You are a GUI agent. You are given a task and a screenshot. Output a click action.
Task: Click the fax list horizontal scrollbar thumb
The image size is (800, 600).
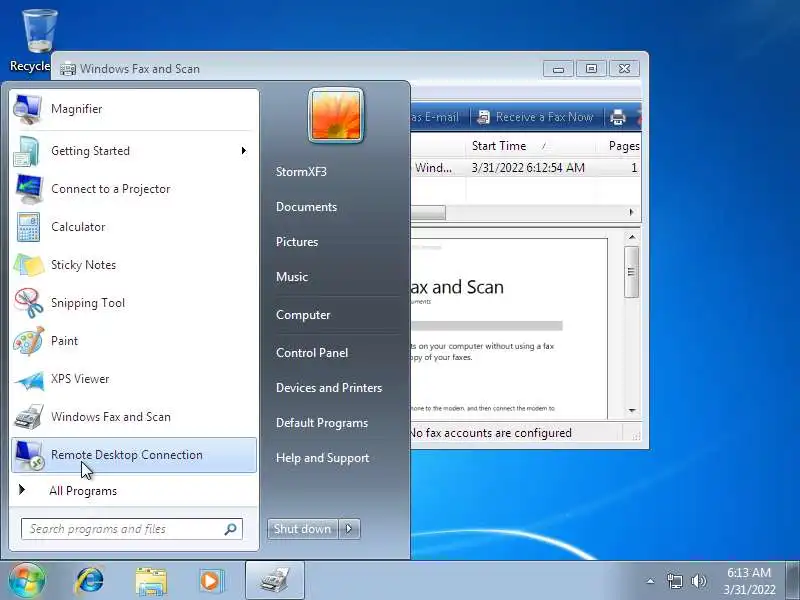(x=428, y=212)
